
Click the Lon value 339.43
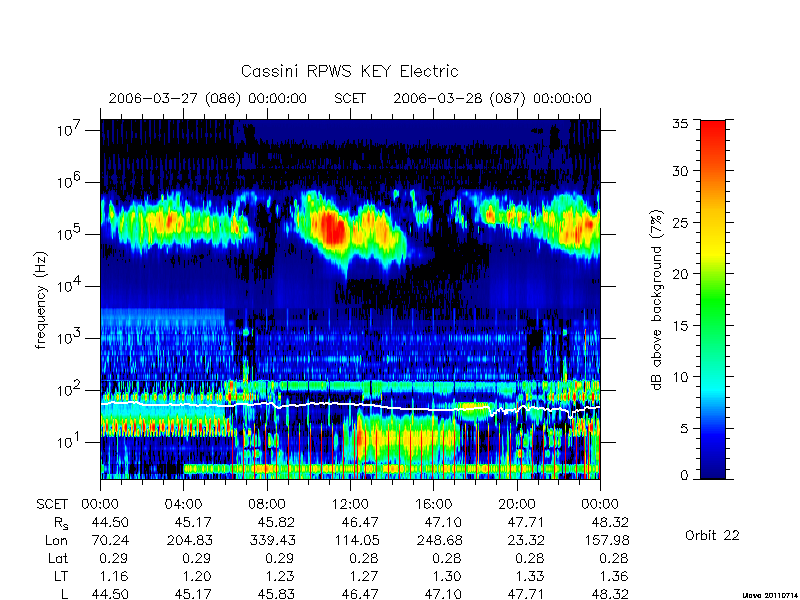272,540
